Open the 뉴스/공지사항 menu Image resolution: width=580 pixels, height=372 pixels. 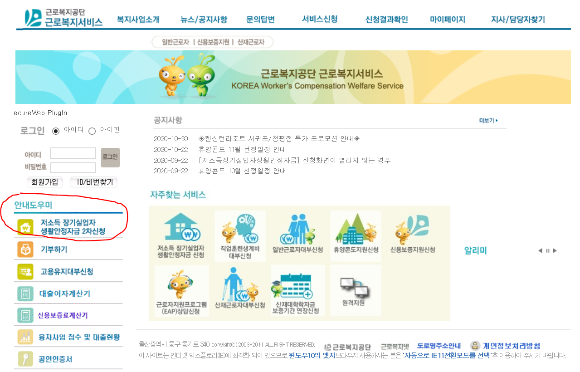pos(204,19)
